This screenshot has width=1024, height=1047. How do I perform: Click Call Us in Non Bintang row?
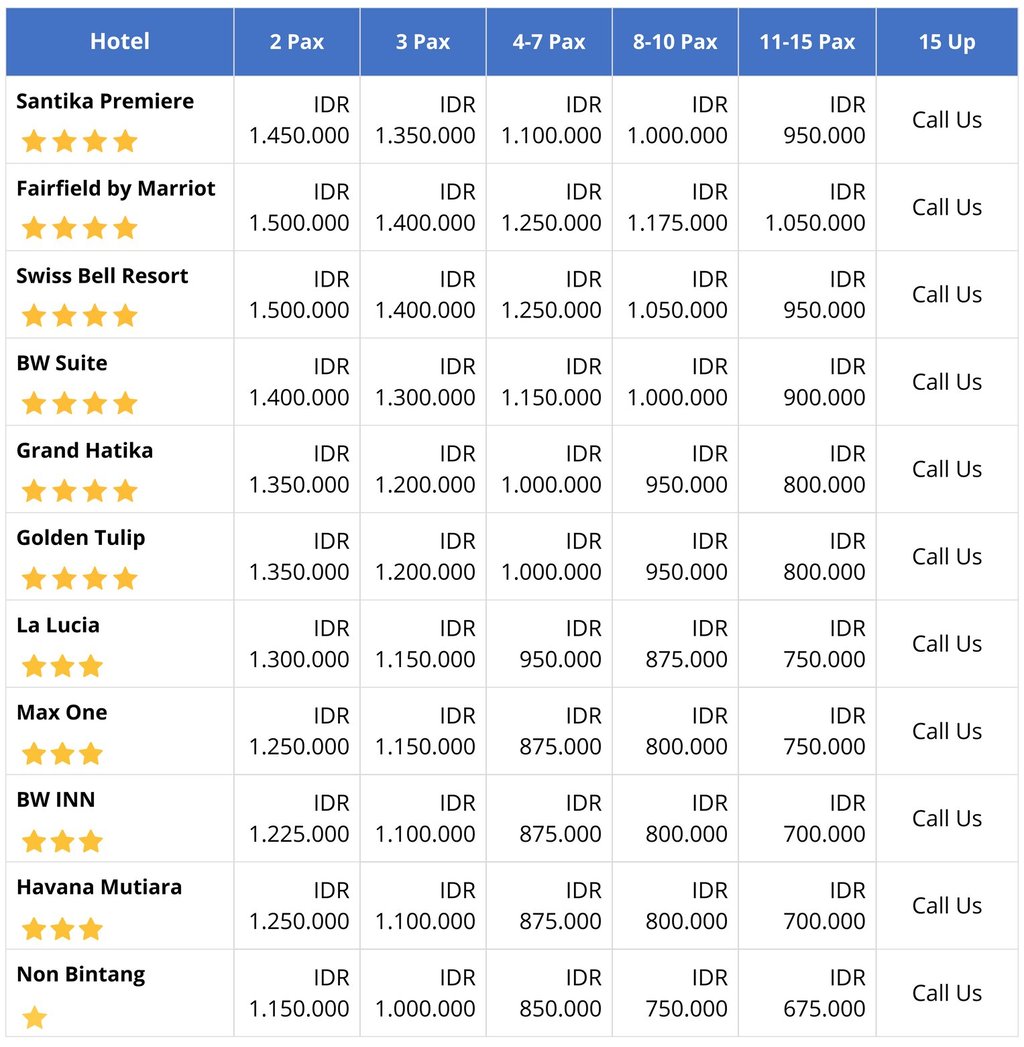click(947, 994)
